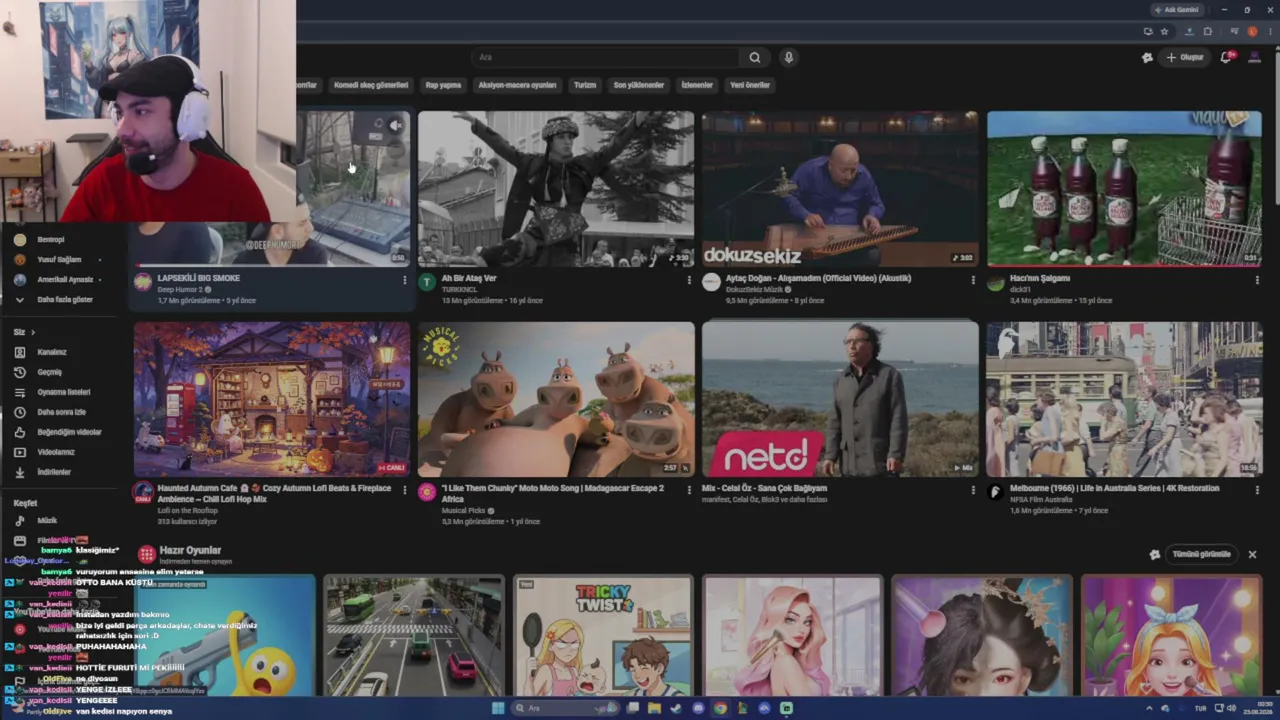Expand the Siz section chevron
Screen dimensions: 1280x720
point(32,332)
